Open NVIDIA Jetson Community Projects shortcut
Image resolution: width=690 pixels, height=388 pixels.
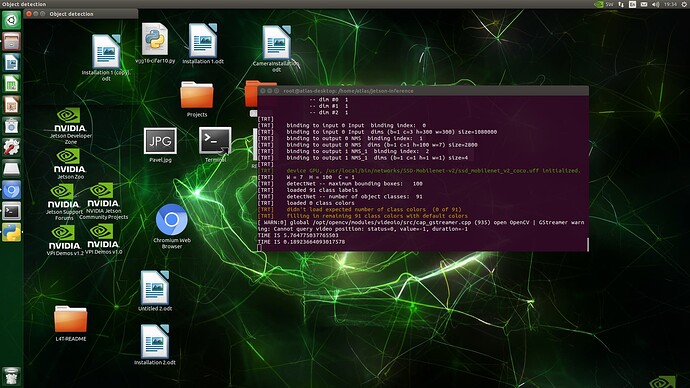[103, 201]
